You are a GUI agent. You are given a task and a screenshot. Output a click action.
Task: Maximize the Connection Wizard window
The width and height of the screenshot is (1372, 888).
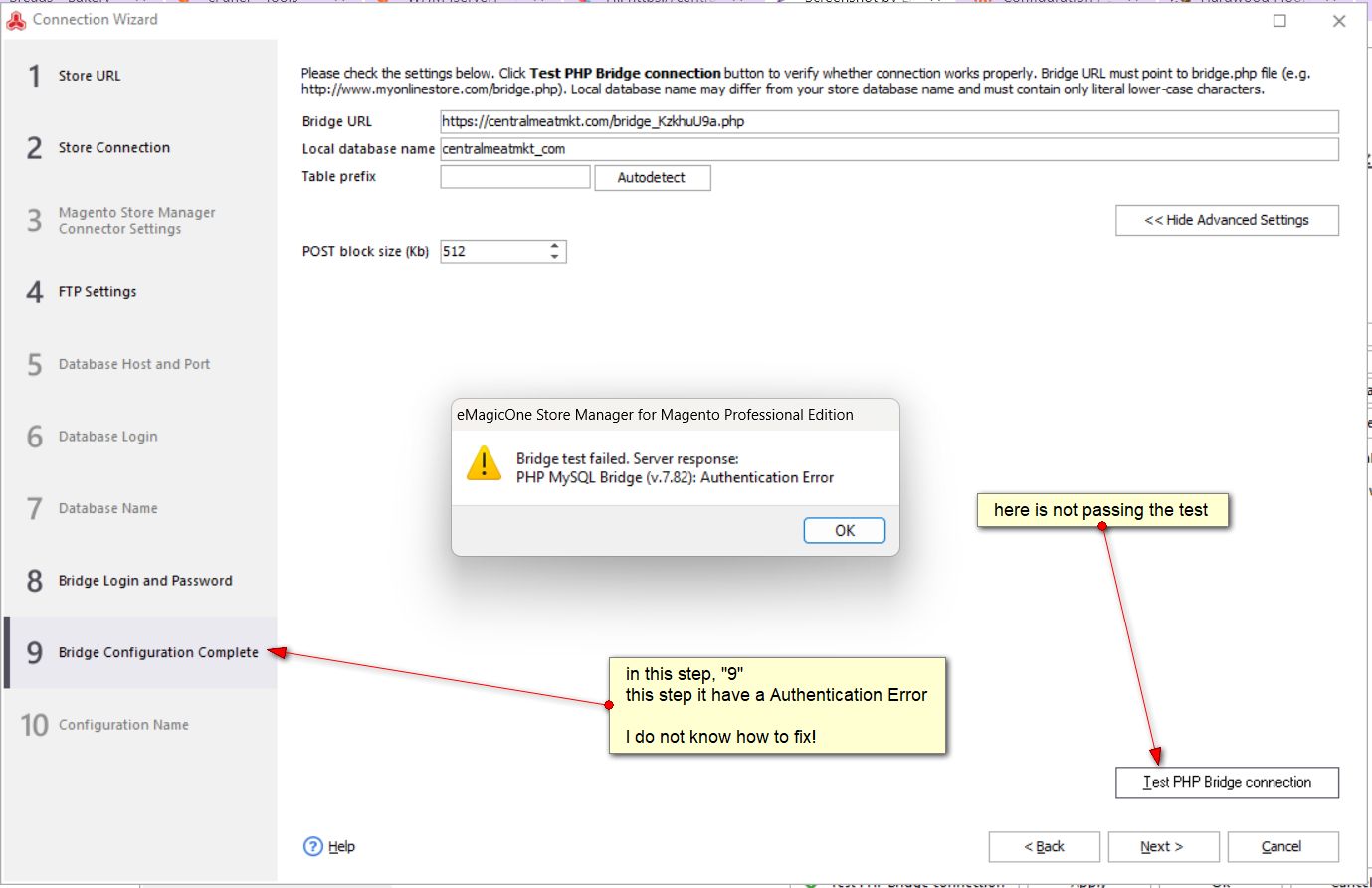(x=1280, y=21)
